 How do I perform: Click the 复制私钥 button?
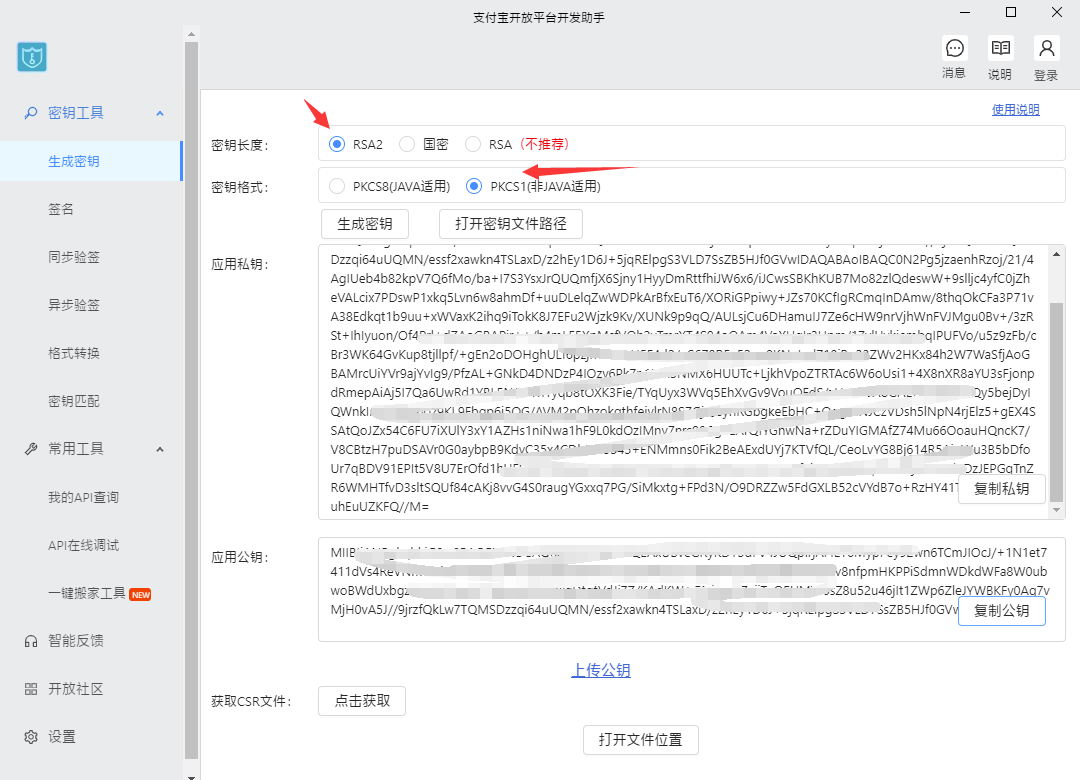1001,489
